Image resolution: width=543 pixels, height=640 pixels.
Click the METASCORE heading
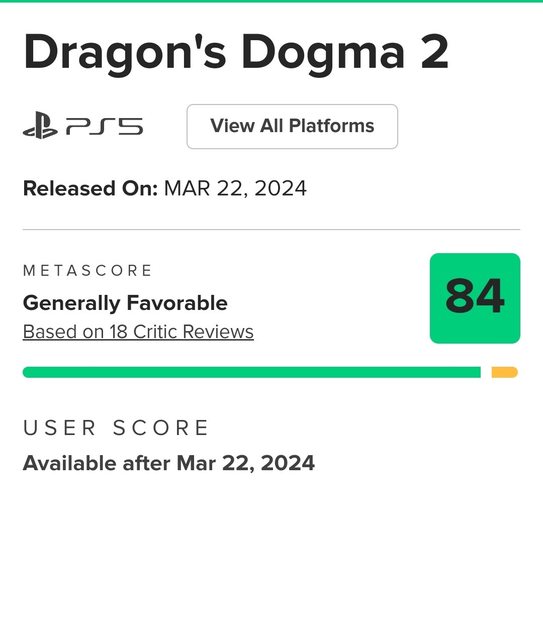(87, 271)
